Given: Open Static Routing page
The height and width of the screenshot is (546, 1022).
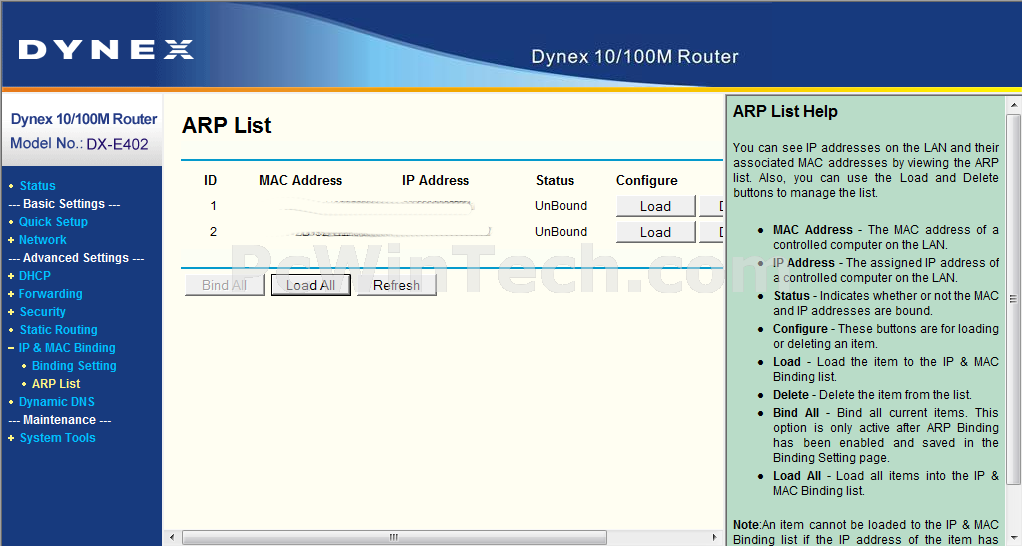Looking at the screenshot, I should coord(58,330).
